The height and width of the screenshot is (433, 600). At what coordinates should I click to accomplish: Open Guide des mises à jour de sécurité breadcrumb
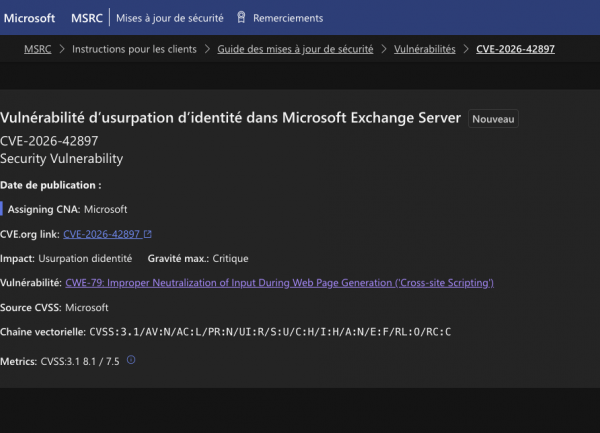295,49
